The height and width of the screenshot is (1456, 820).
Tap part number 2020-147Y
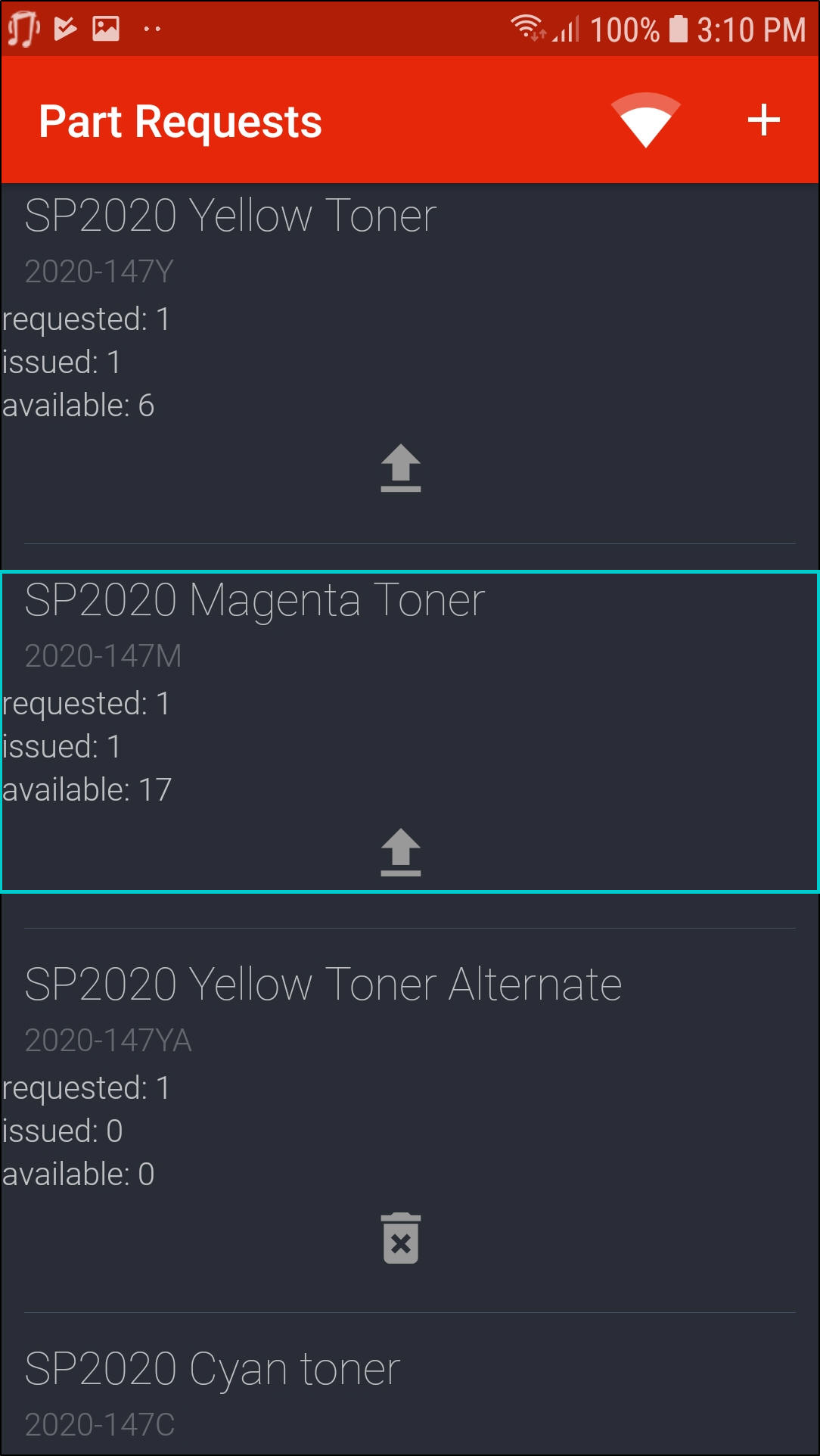tap(99, 272)
